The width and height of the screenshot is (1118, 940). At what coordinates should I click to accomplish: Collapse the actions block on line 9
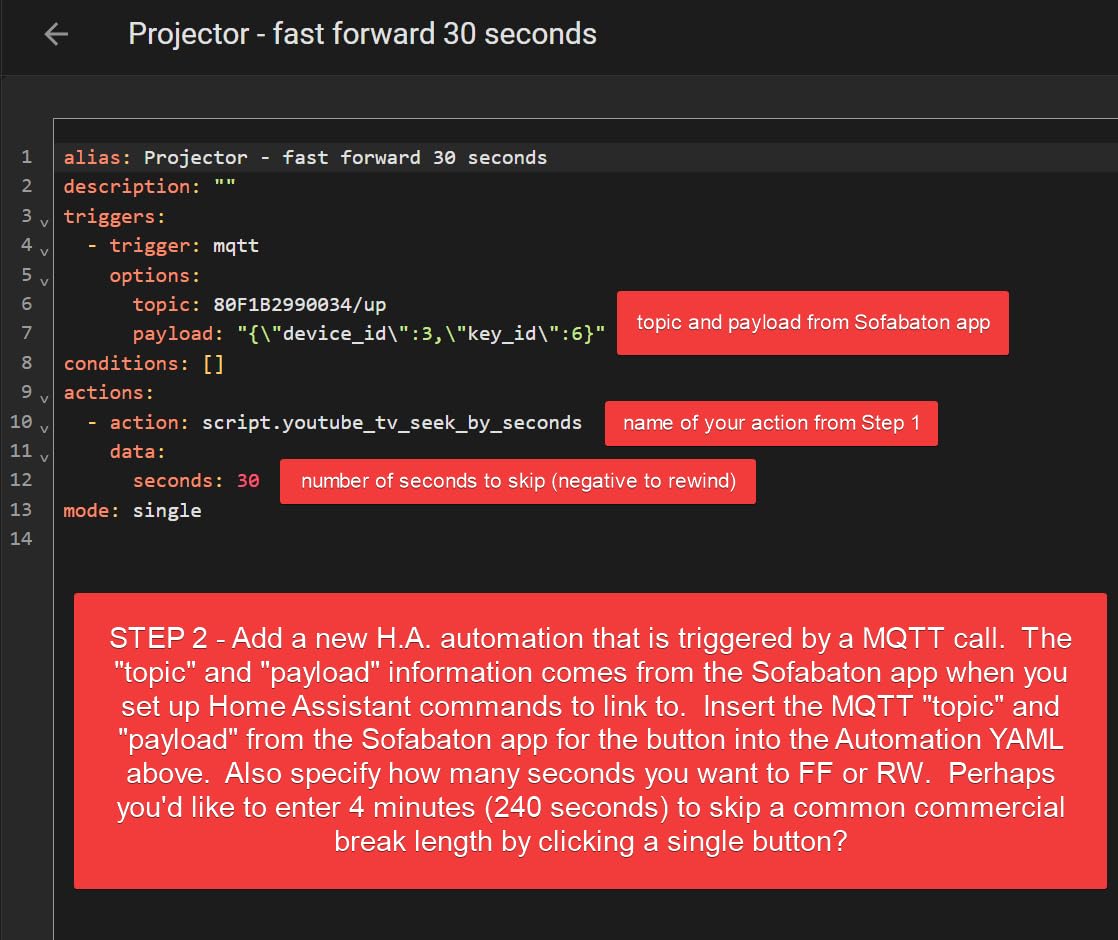44,396
